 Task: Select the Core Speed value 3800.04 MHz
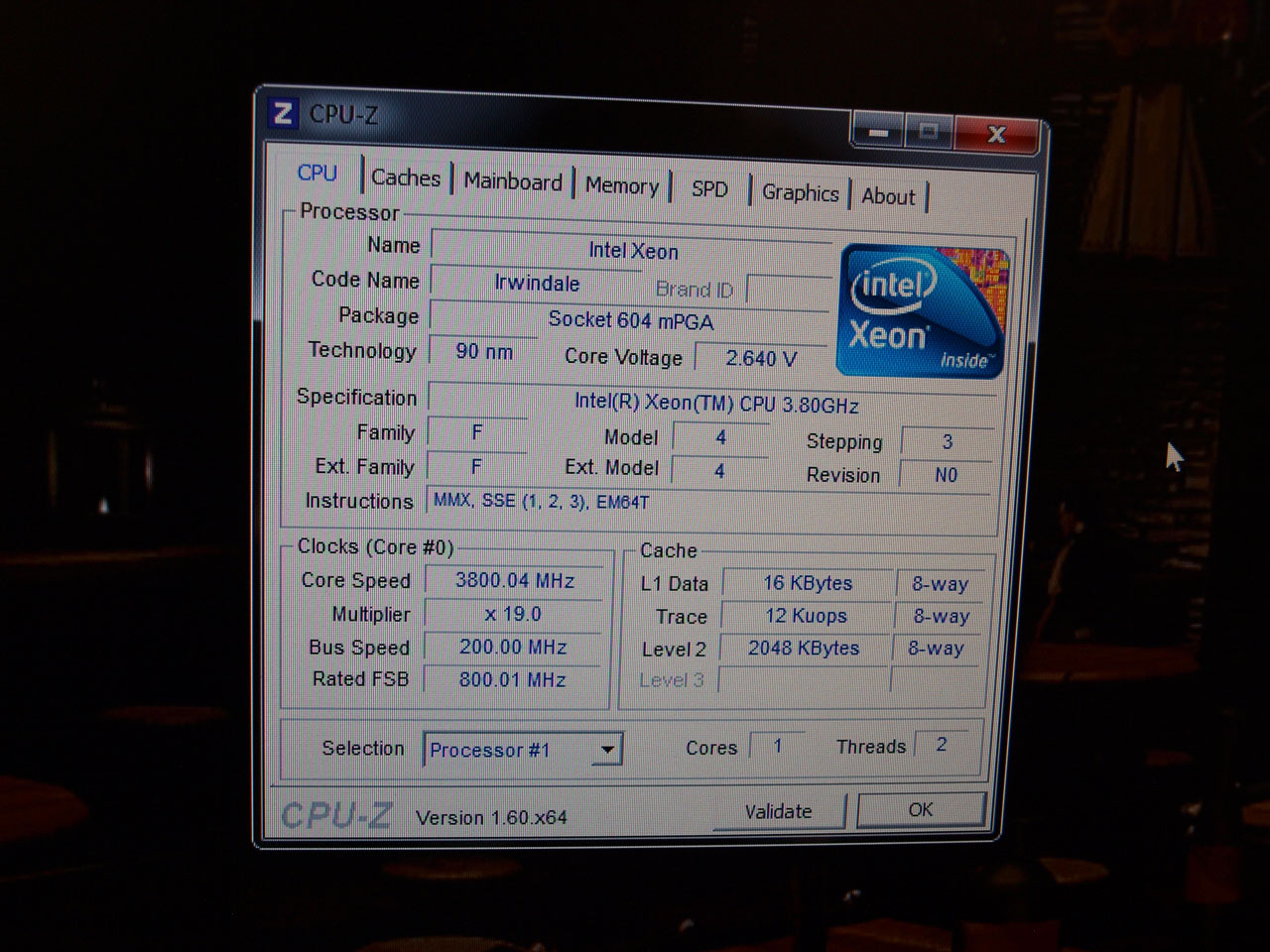tap(515, 581)
